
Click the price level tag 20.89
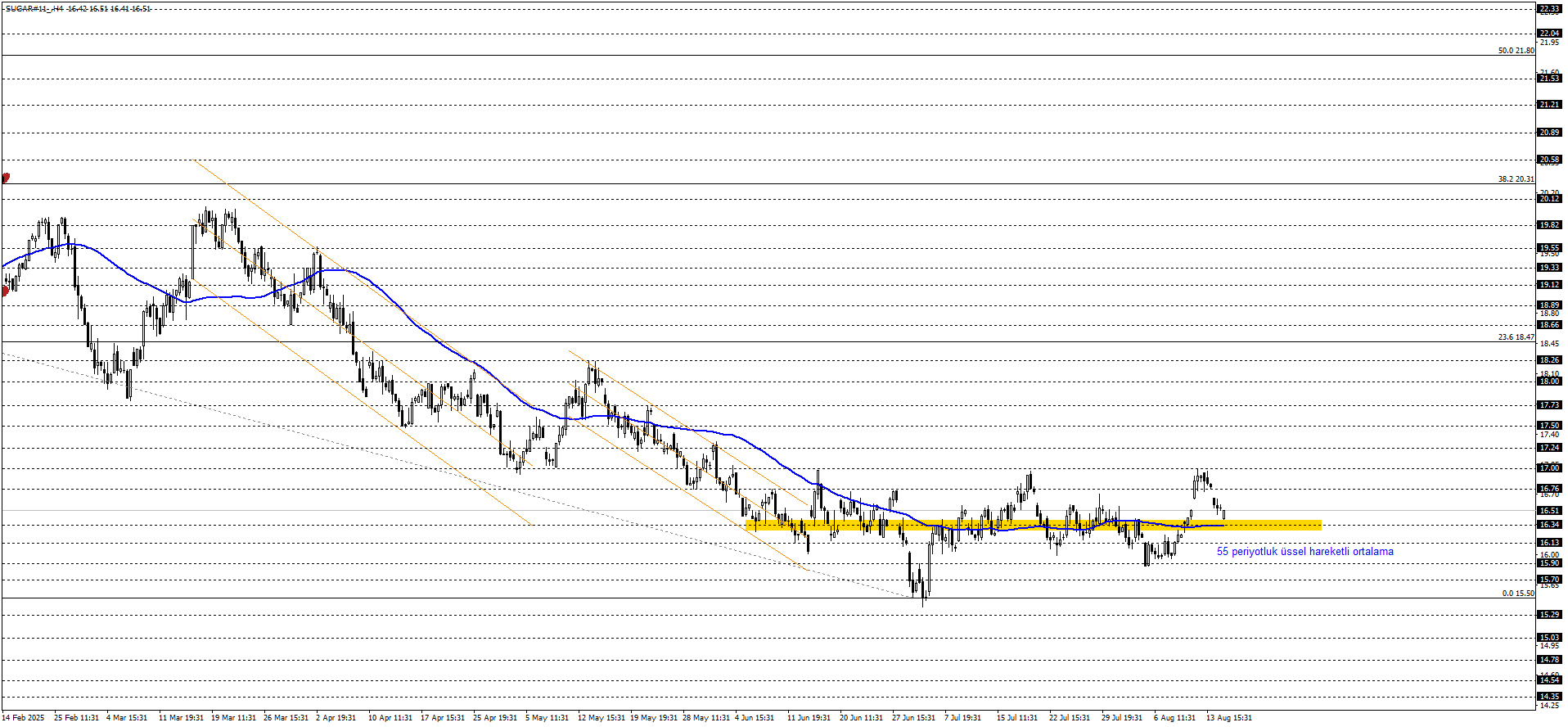point(1549,133)
